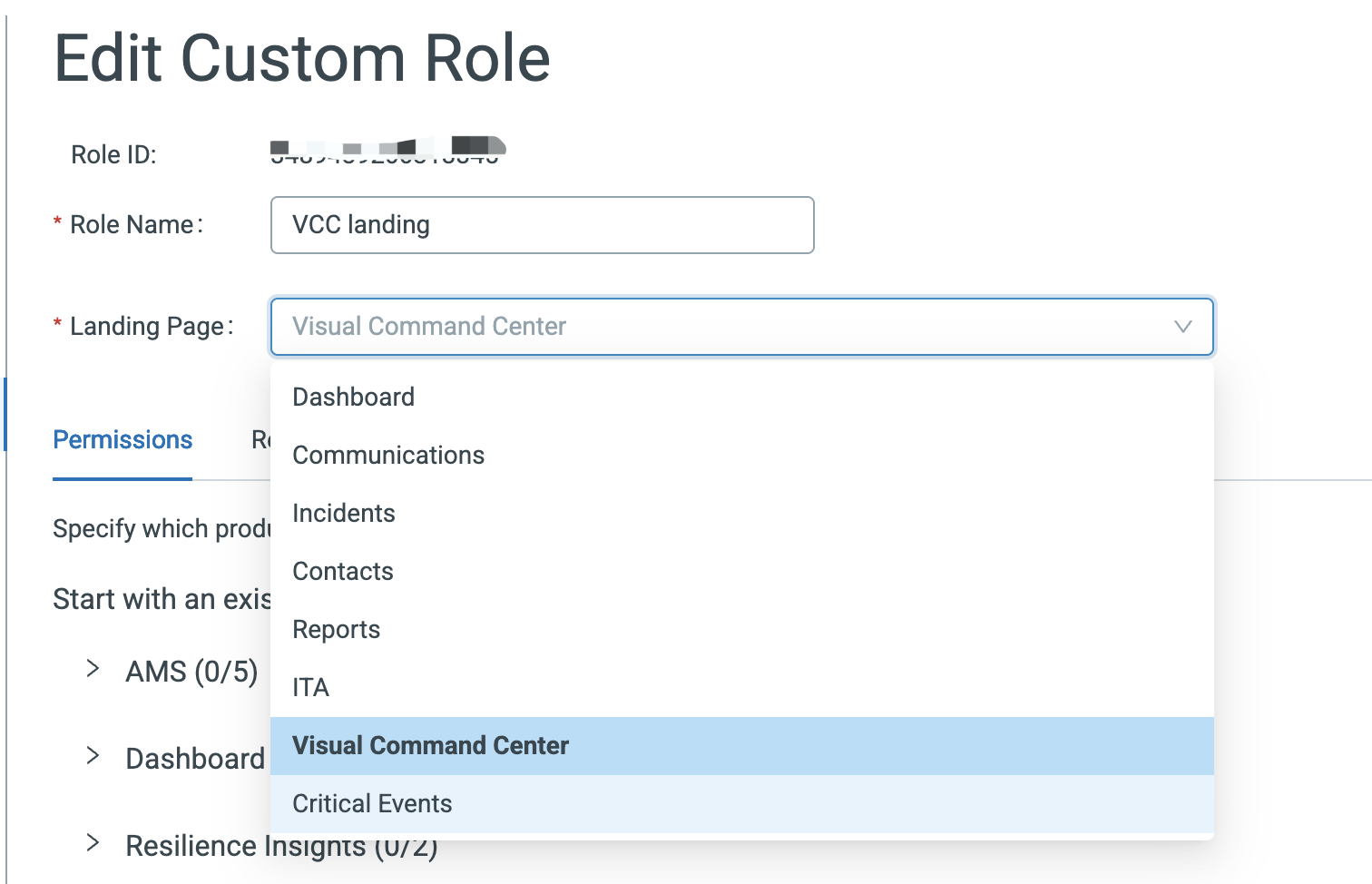Choose Visual Command Center option
Image resolution: width=1372 pixels, height=884 pixels.
(430, 745)
